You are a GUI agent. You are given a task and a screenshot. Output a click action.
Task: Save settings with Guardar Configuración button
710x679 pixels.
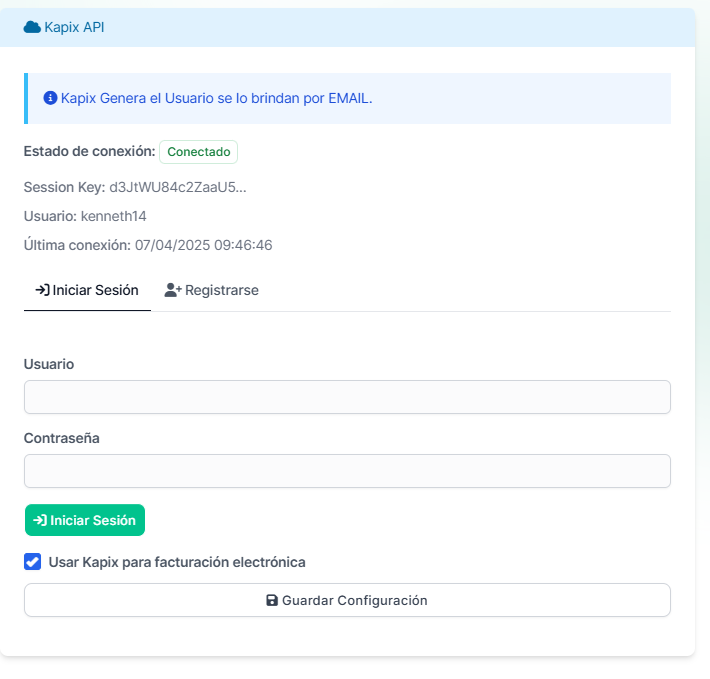[347, 601]
